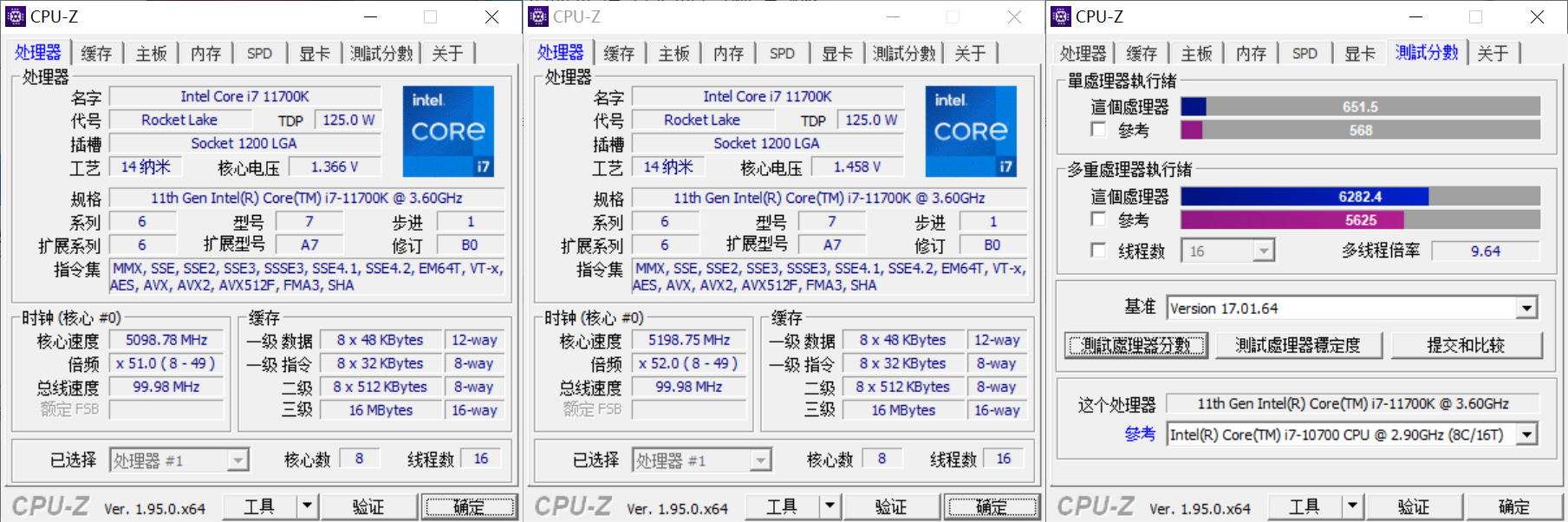Click 工具 button in middle window
This screenshot has height=522, width=1568.
coord(783,506)
